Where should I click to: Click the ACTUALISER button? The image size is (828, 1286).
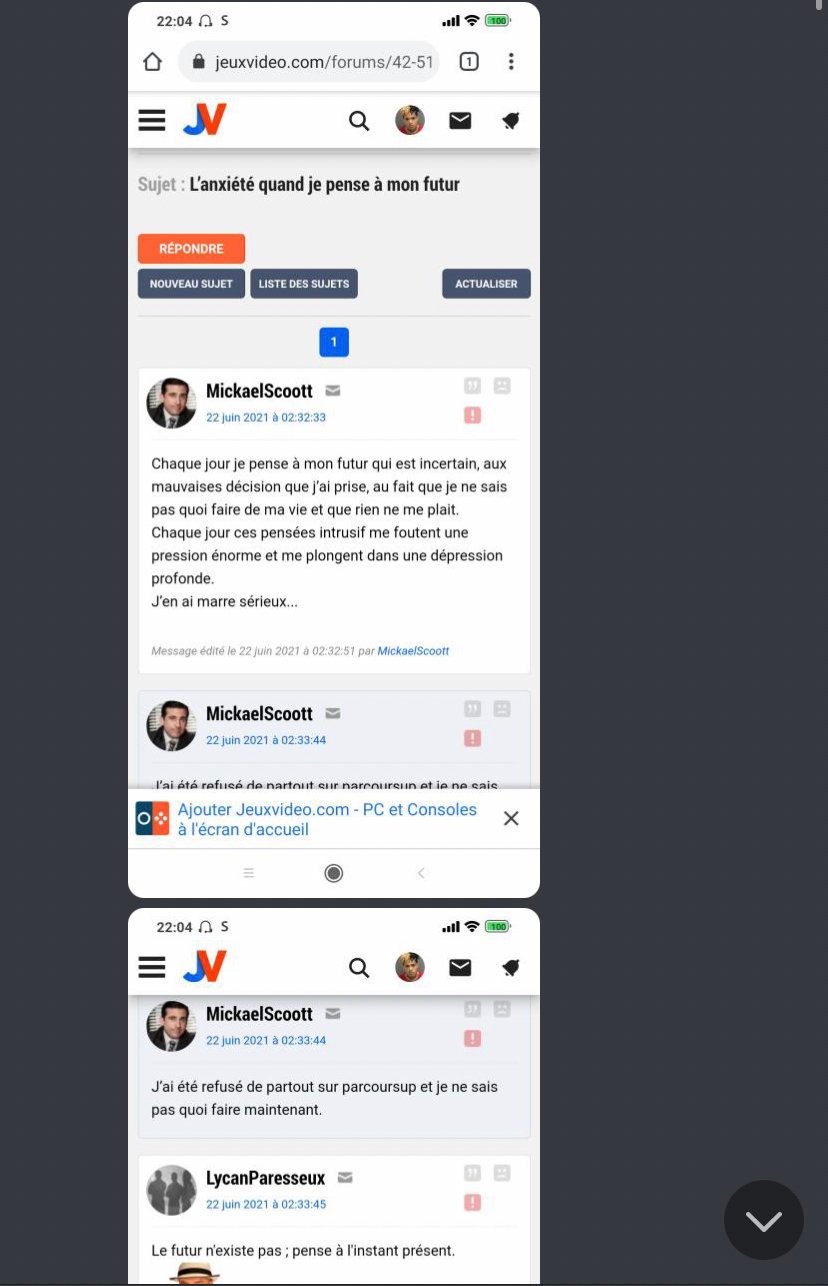coord(486,284)
